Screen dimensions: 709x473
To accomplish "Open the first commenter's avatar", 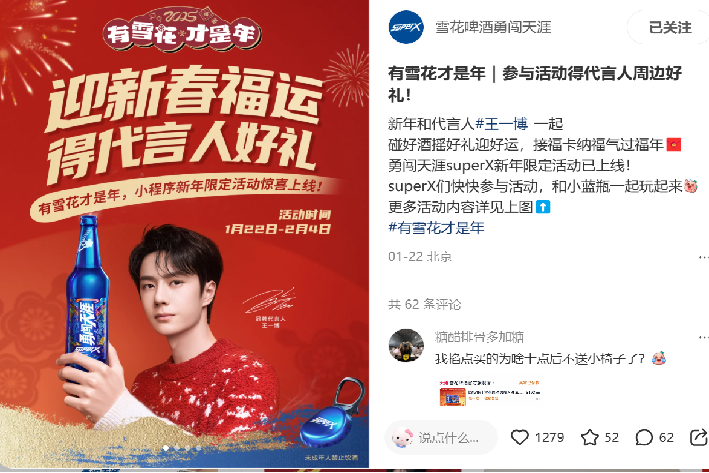I will (x=406, y=346).
